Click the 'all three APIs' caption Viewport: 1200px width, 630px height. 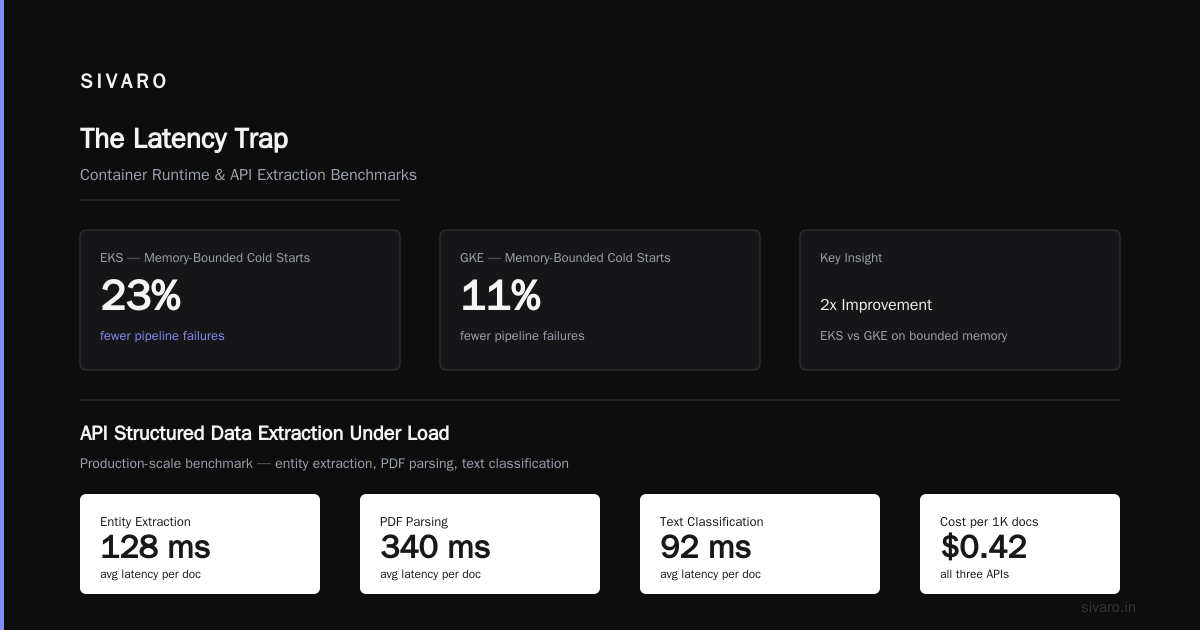click(x=974, y=574)
